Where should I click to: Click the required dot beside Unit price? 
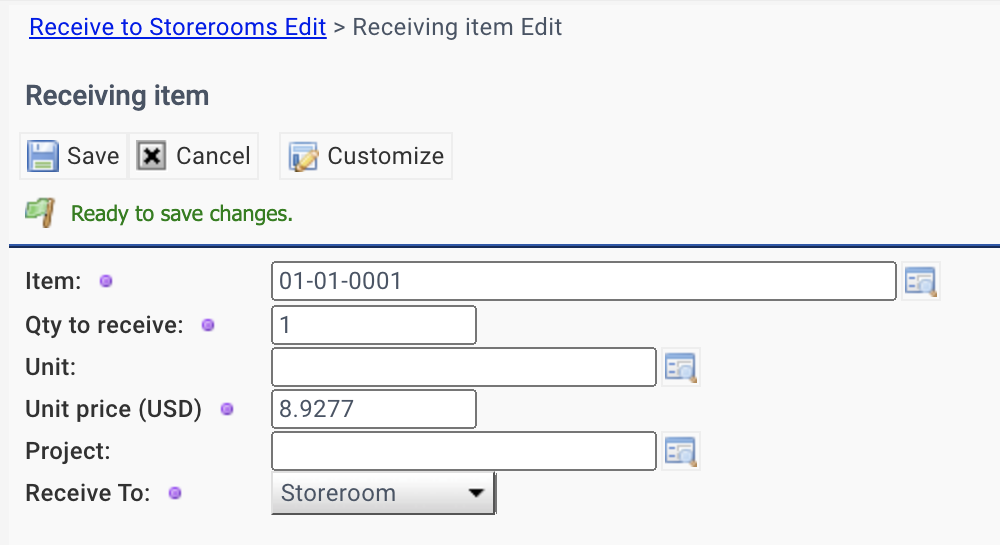tap(227, 409)
